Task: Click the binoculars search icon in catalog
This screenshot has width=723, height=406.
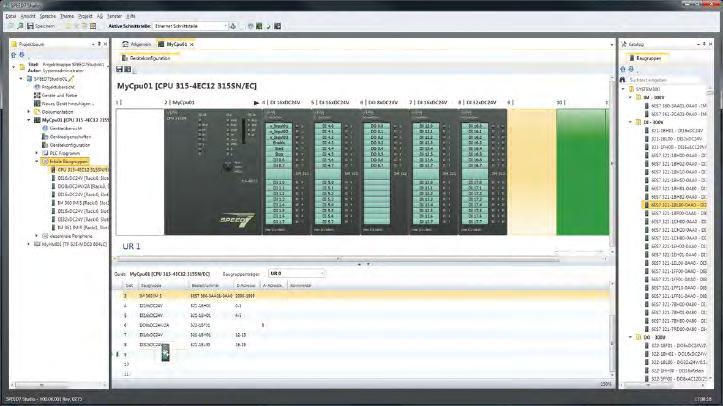Action: click(622, 80)
